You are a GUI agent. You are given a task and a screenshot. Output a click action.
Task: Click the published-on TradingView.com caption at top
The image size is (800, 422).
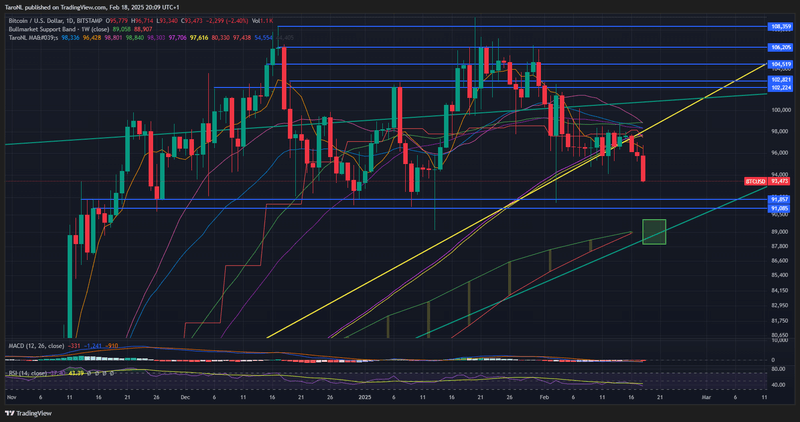92,7
